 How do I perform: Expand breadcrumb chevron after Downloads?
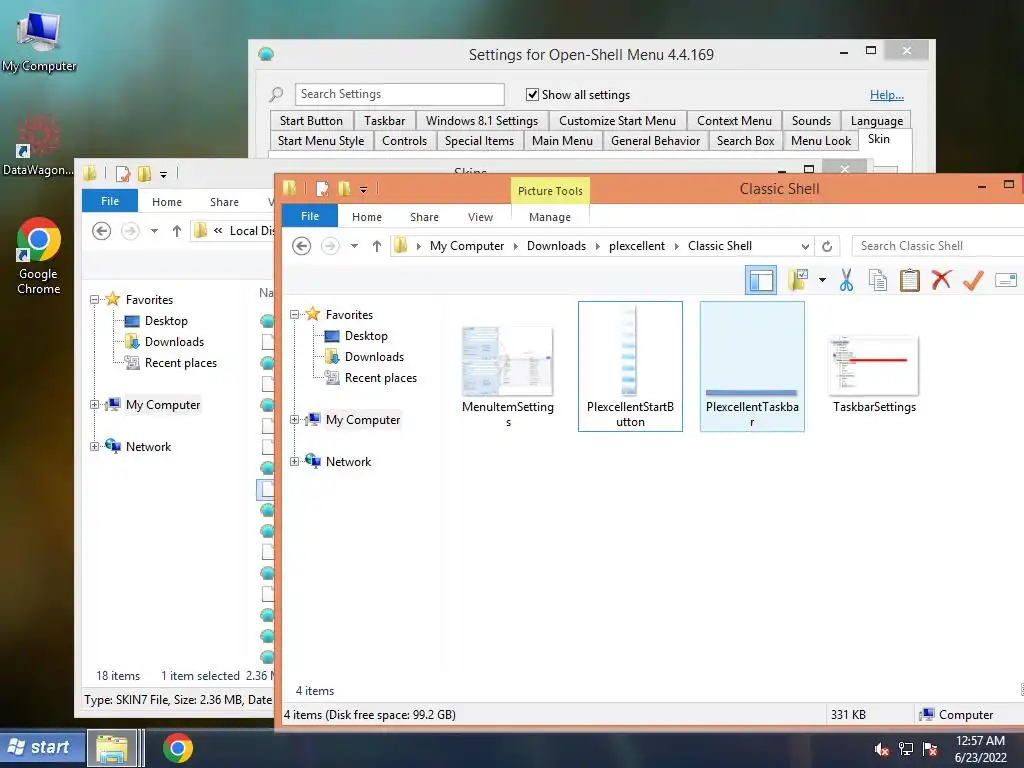[x=598, y=246]
